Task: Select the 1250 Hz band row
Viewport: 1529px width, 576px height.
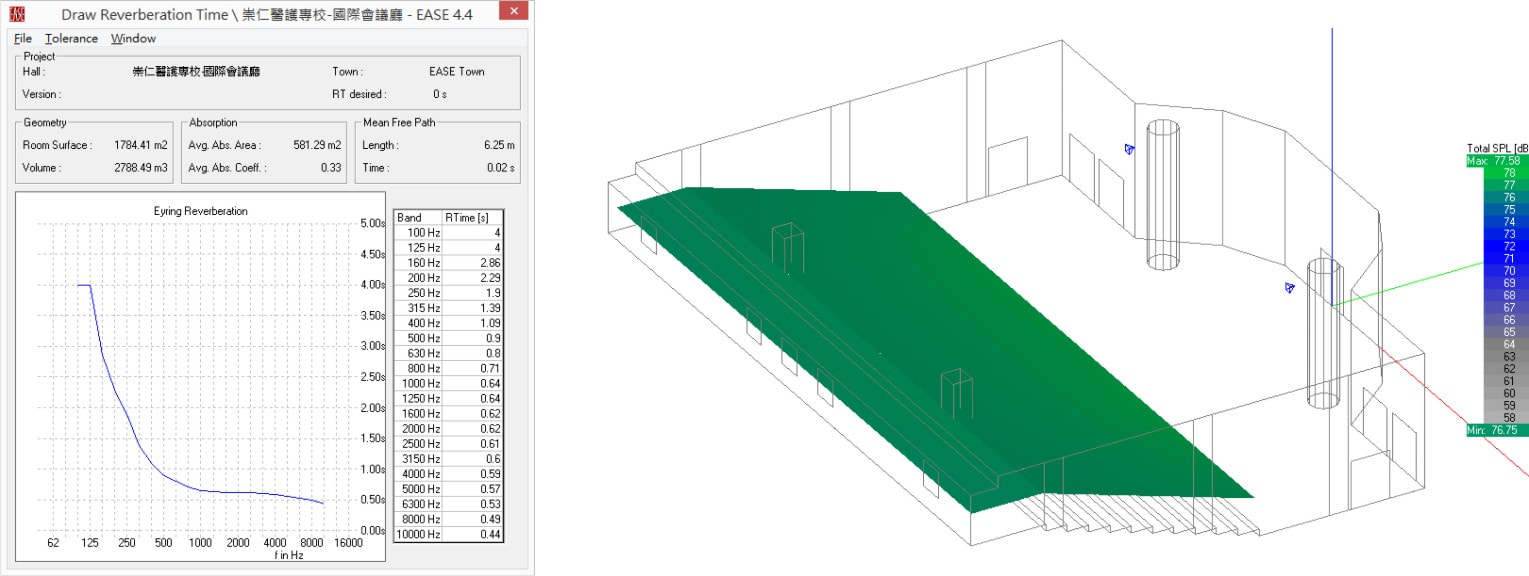Action: click(x=449, y=398)
